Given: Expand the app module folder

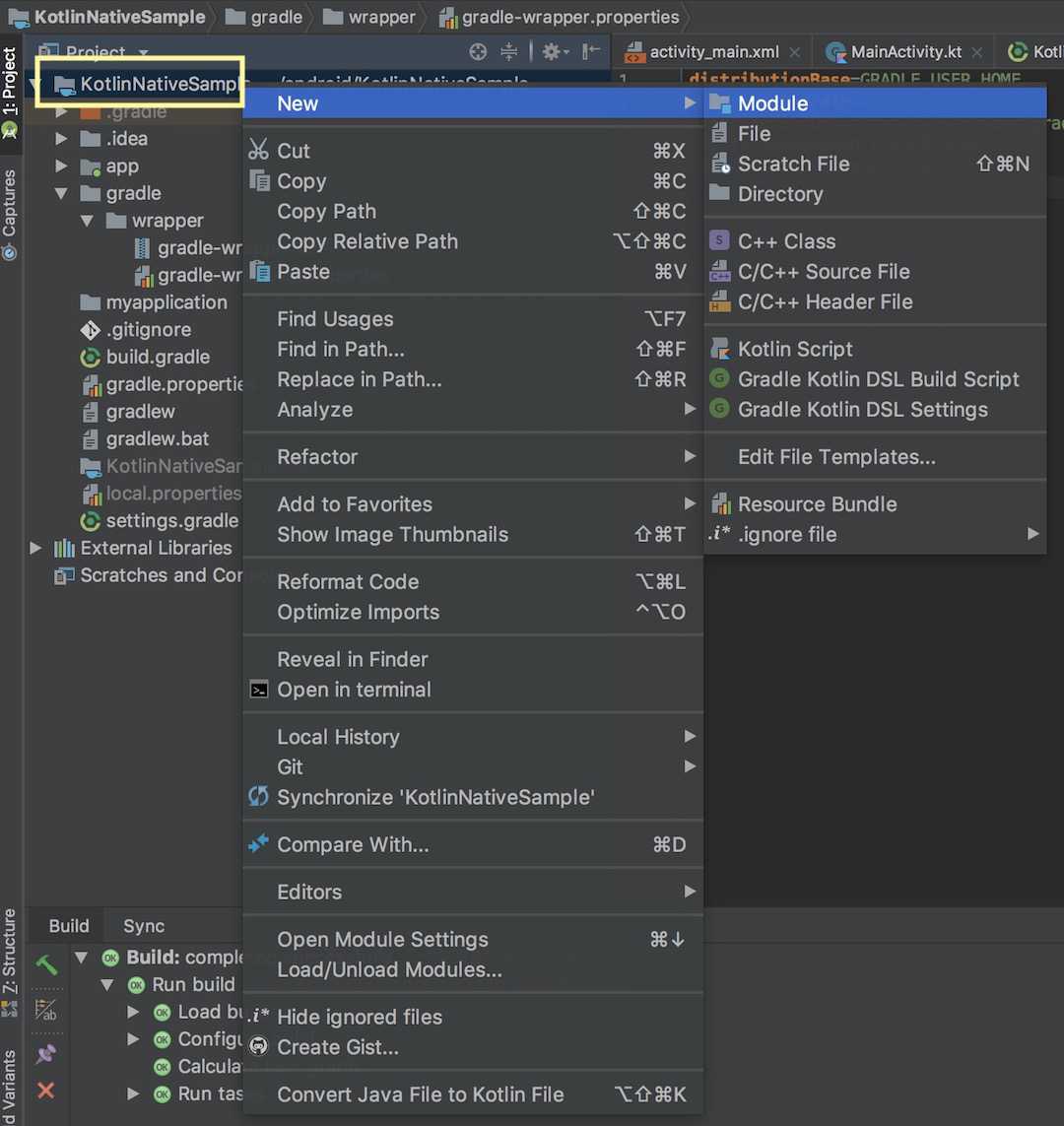Looking at the screenshot, I should (x=62, y=166).
